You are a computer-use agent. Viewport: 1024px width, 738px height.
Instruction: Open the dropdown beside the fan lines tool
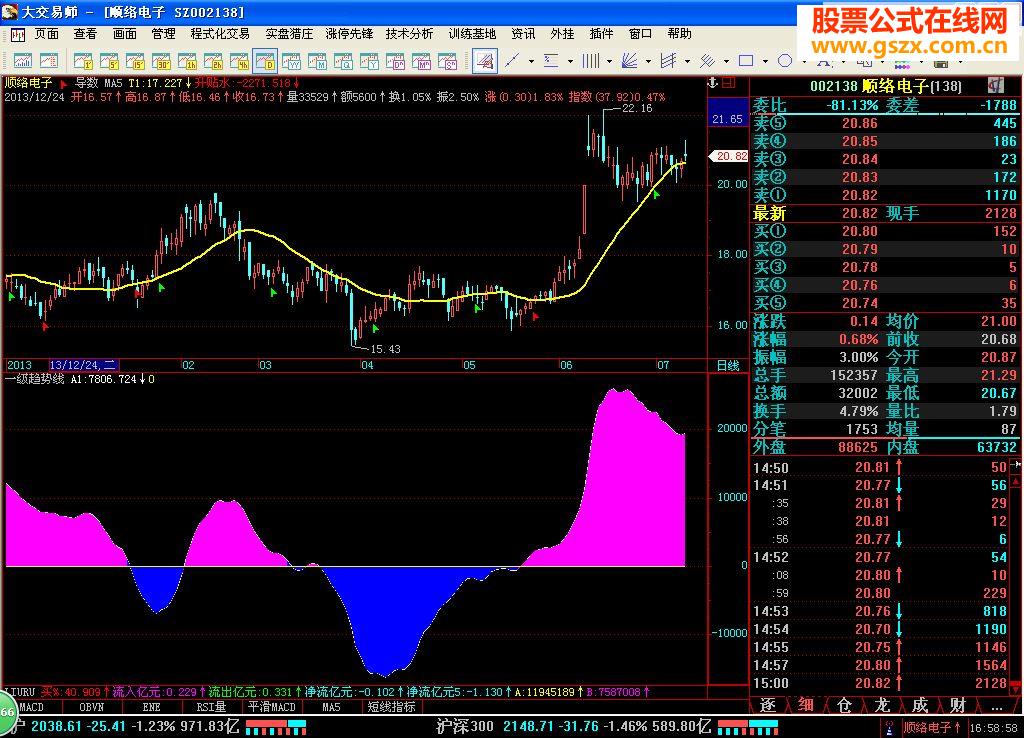(x=648, y=62)
